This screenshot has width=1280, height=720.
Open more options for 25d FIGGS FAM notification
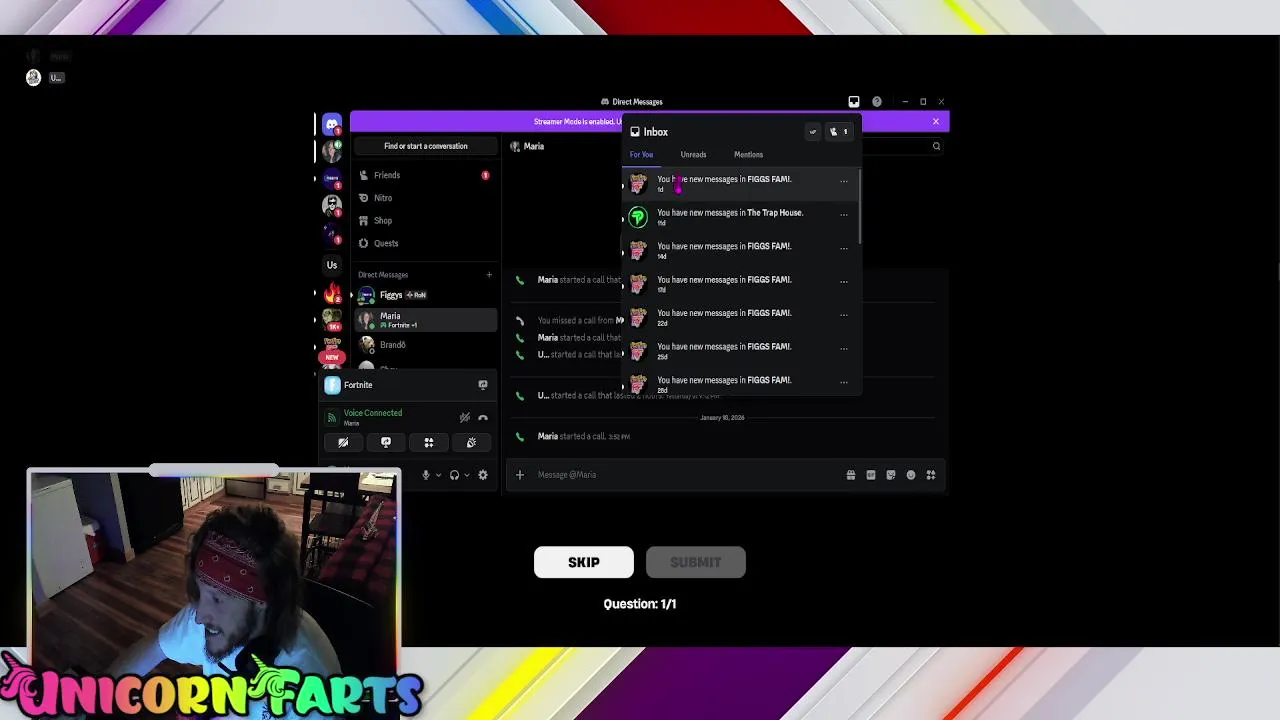click(844, 348)
